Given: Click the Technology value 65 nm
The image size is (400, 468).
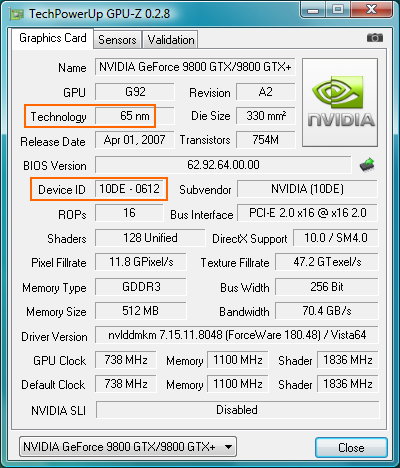Looking at the screenshot, I should [x=135, y=116].
